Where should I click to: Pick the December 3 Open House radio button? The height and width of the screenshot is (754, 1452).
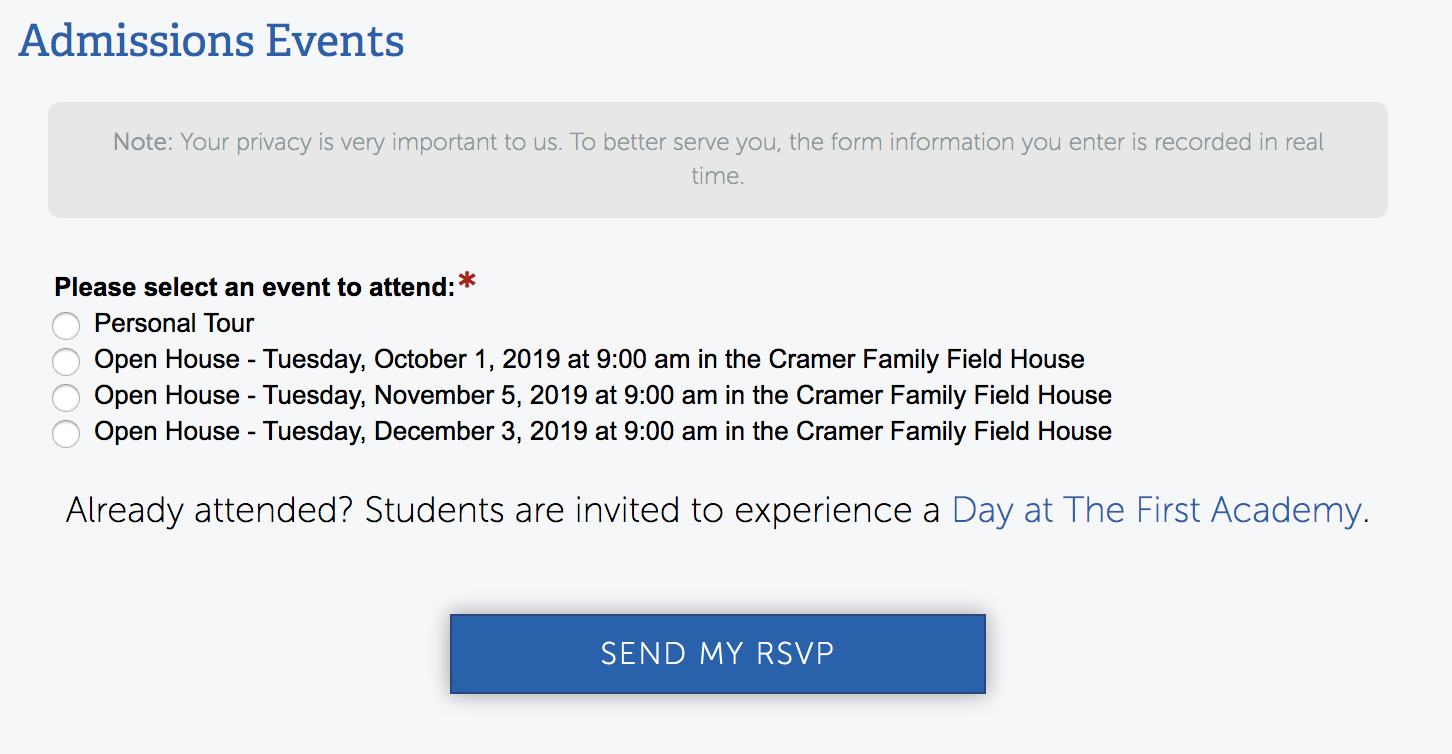pyautogui.click(x=66, y=434)
